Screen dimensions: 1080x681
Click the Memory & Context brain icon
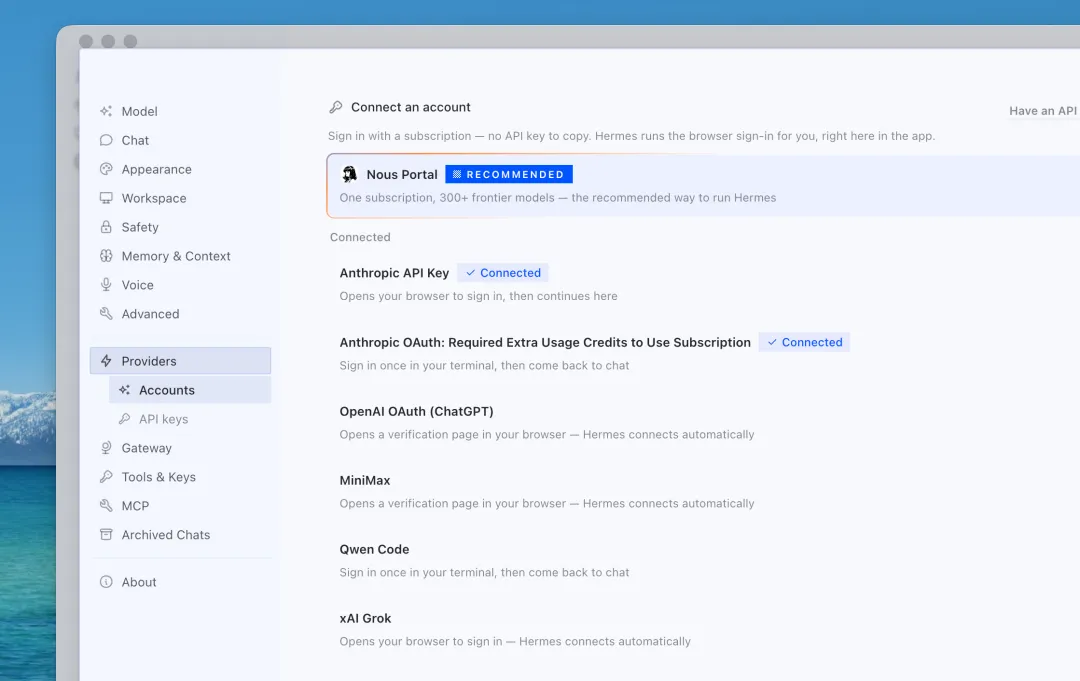pyautogui.click(x=106, y=255)
